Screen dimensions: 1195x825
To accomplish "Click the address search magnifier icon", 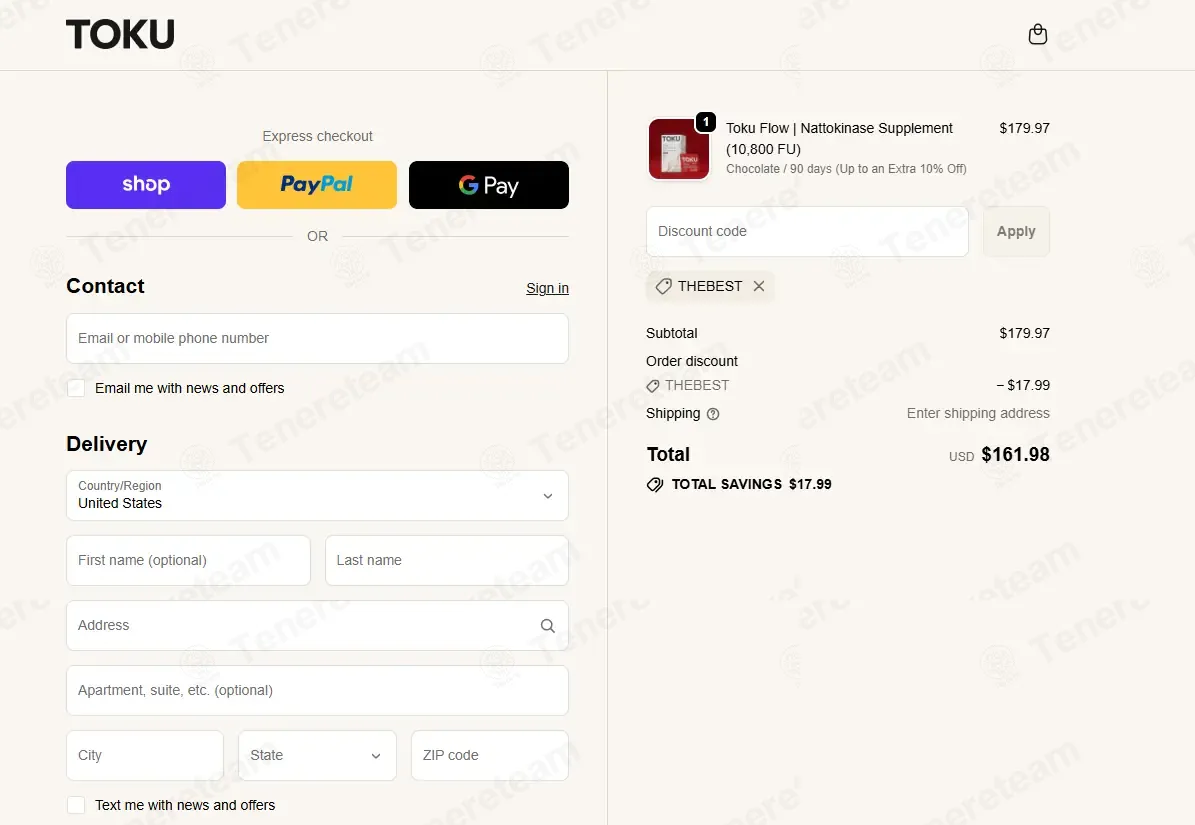I will point(547,625).
